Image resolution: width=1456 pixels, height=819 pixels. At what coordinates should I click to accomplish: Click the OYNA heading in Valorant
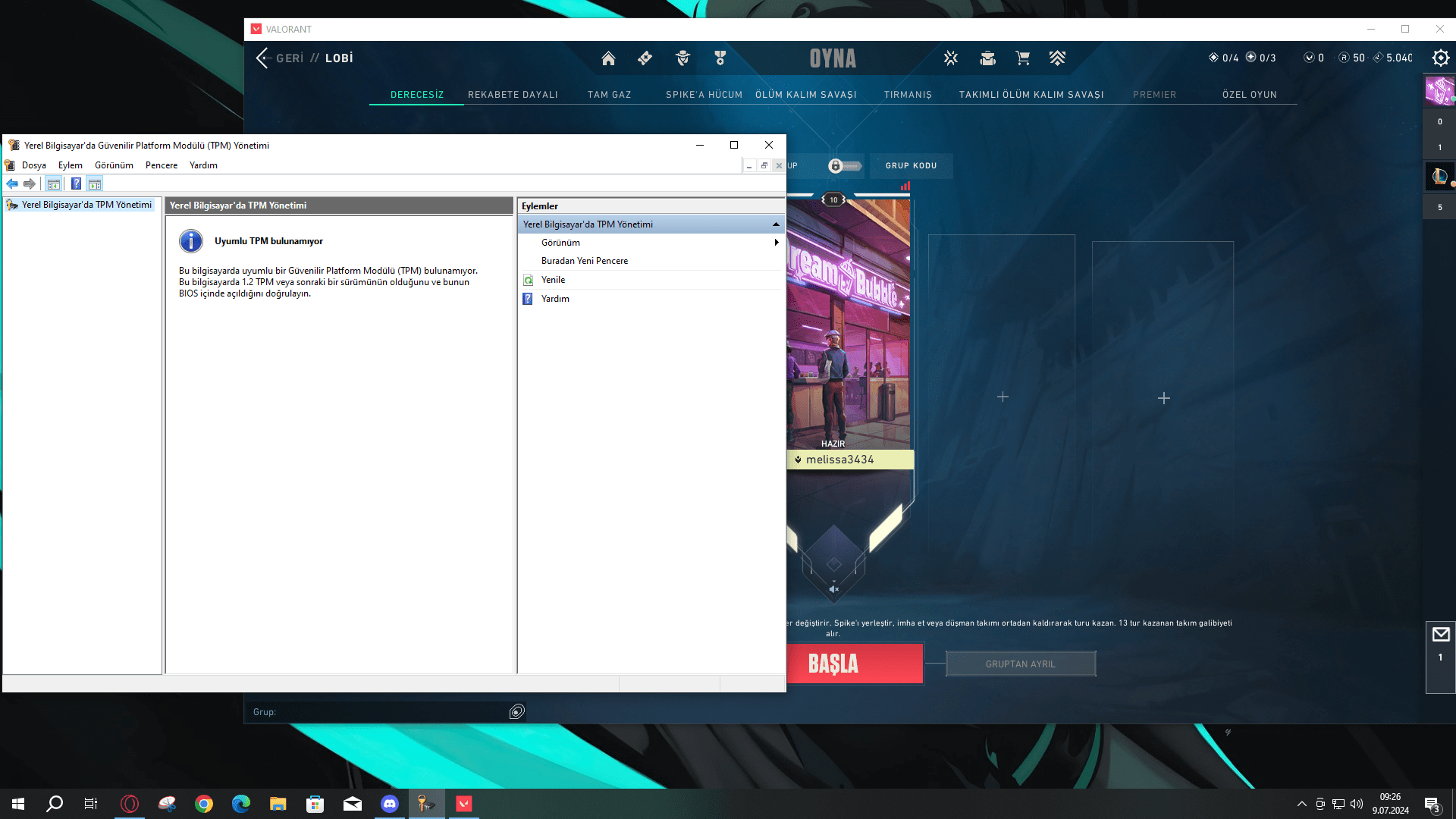[833, 58]
